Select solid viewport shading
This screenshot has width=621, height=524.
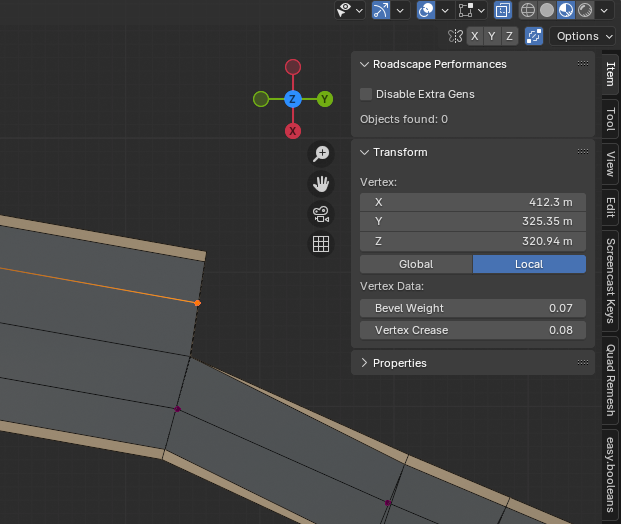(547, 10)
